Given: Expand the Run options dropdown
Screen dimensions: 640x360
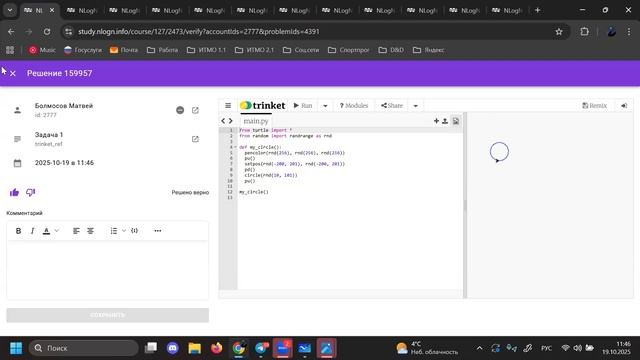Looking at the screenshot, I should 325,106.
